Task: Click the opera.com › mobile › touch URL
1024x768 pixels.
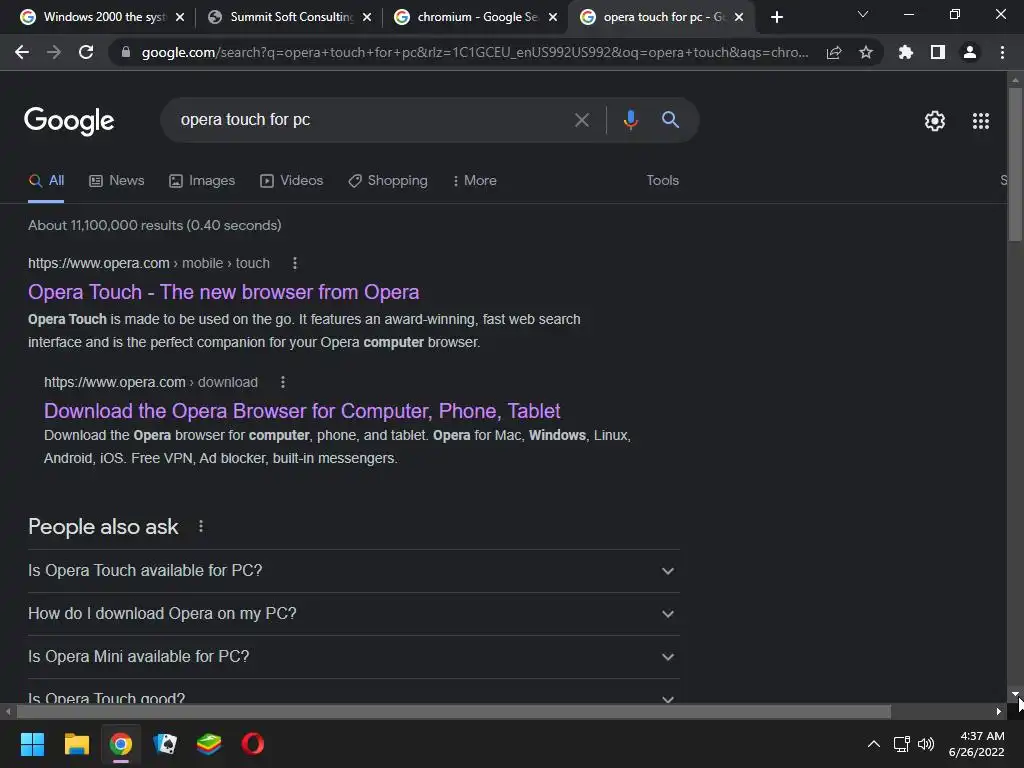Action: pos(149,263)
